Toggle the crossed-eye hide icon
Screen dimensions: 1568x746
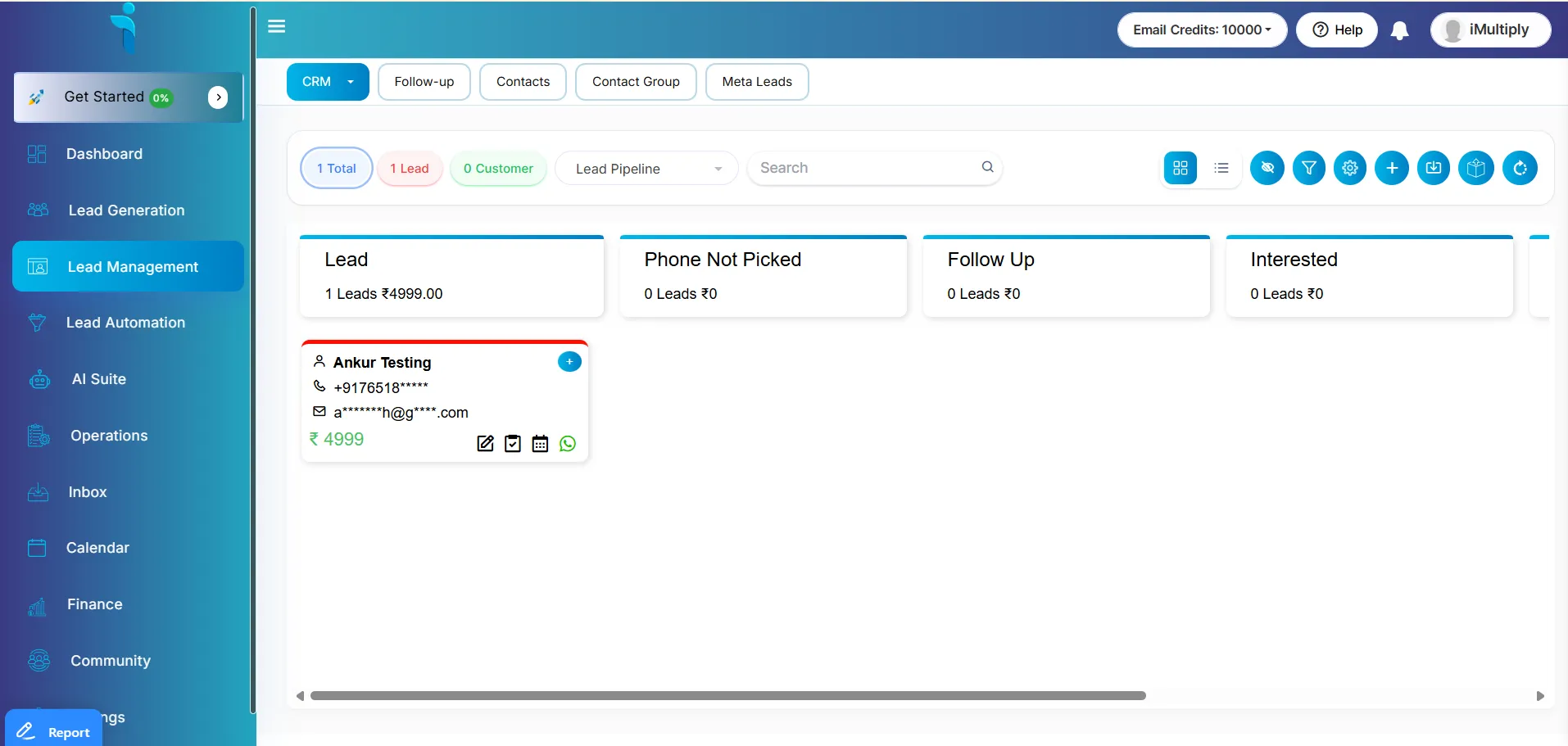click(1267, 169)
